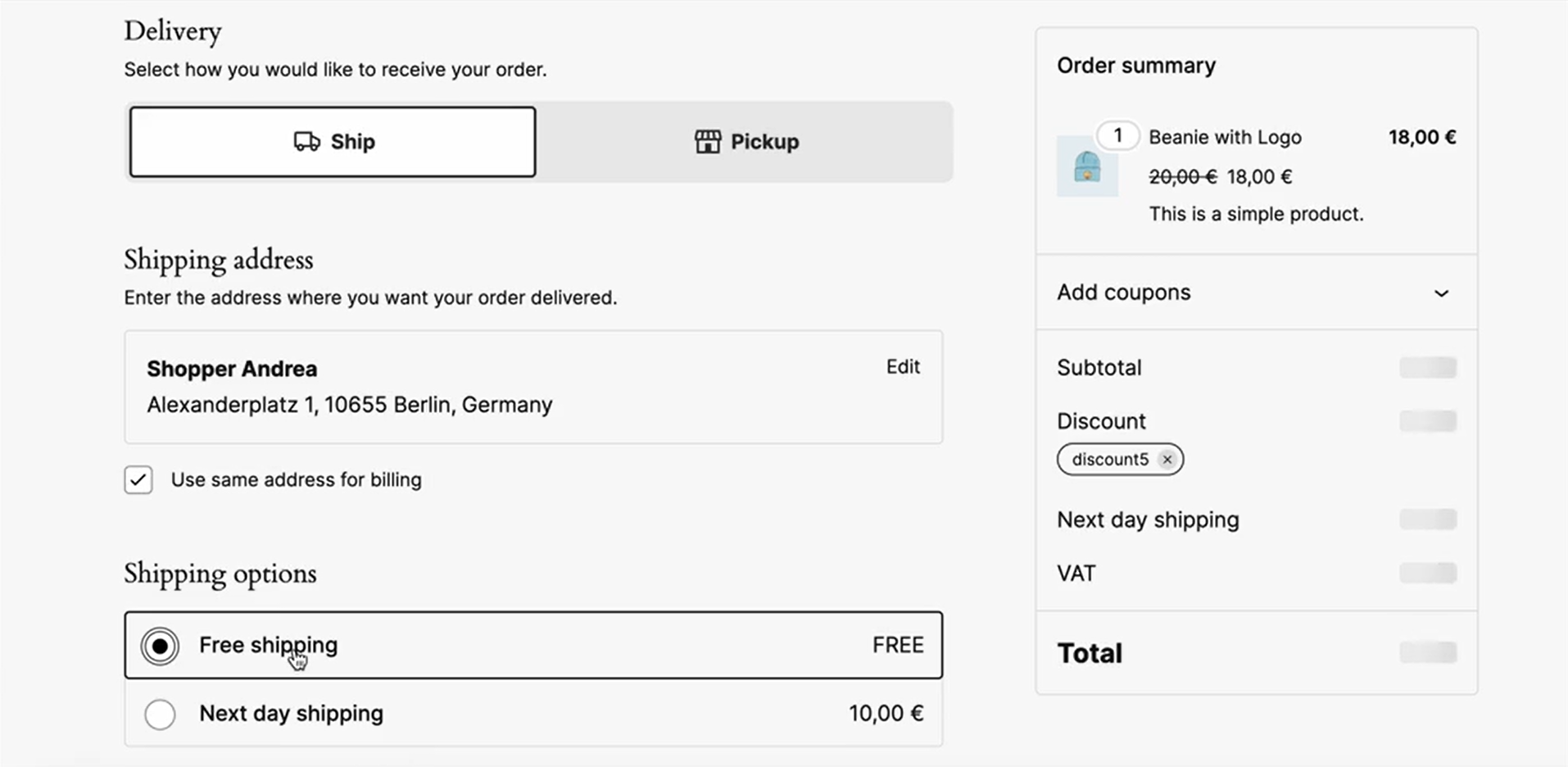Edit the shipping address

[x=903, y=367]
